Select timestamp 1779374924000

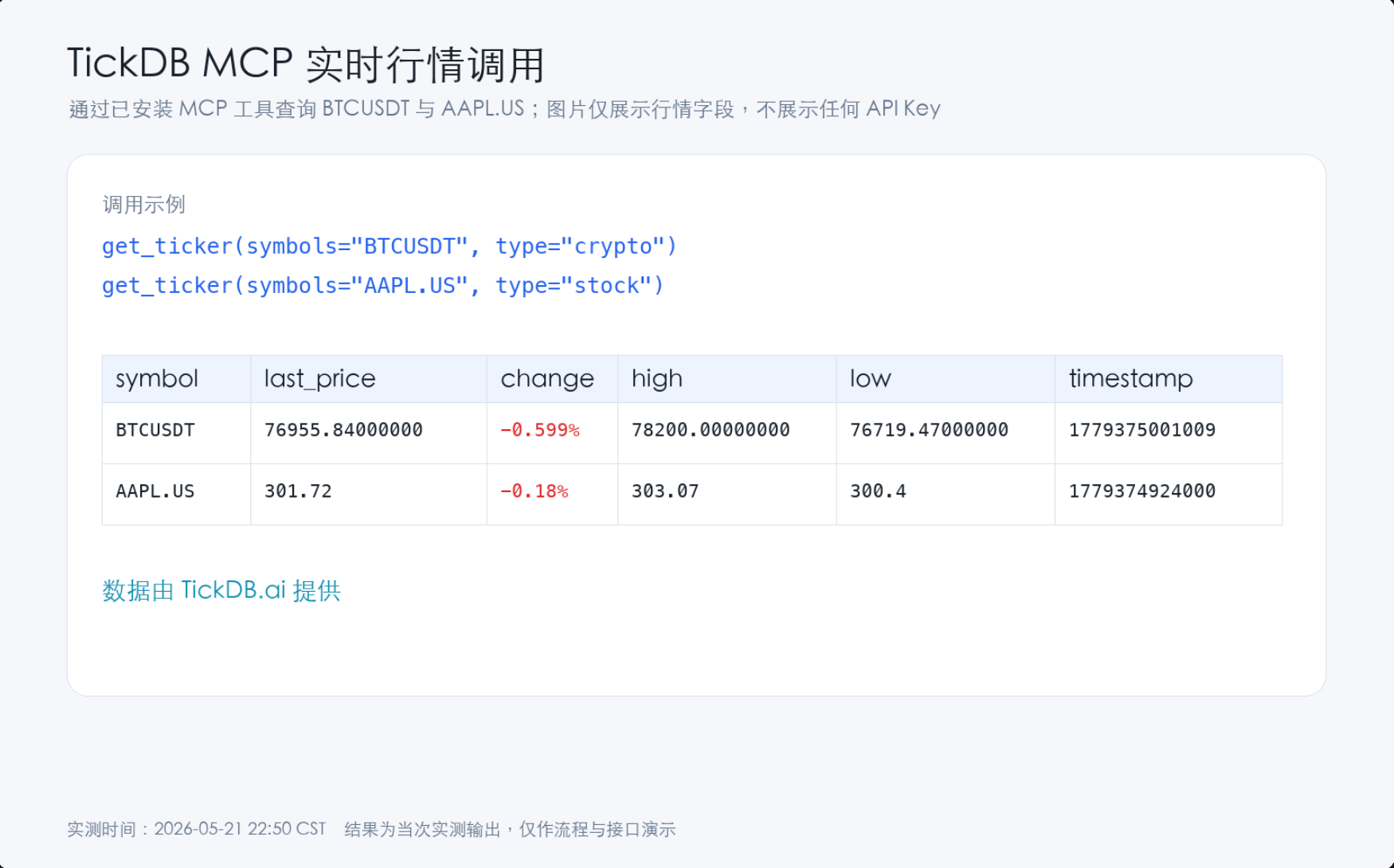1142,491
